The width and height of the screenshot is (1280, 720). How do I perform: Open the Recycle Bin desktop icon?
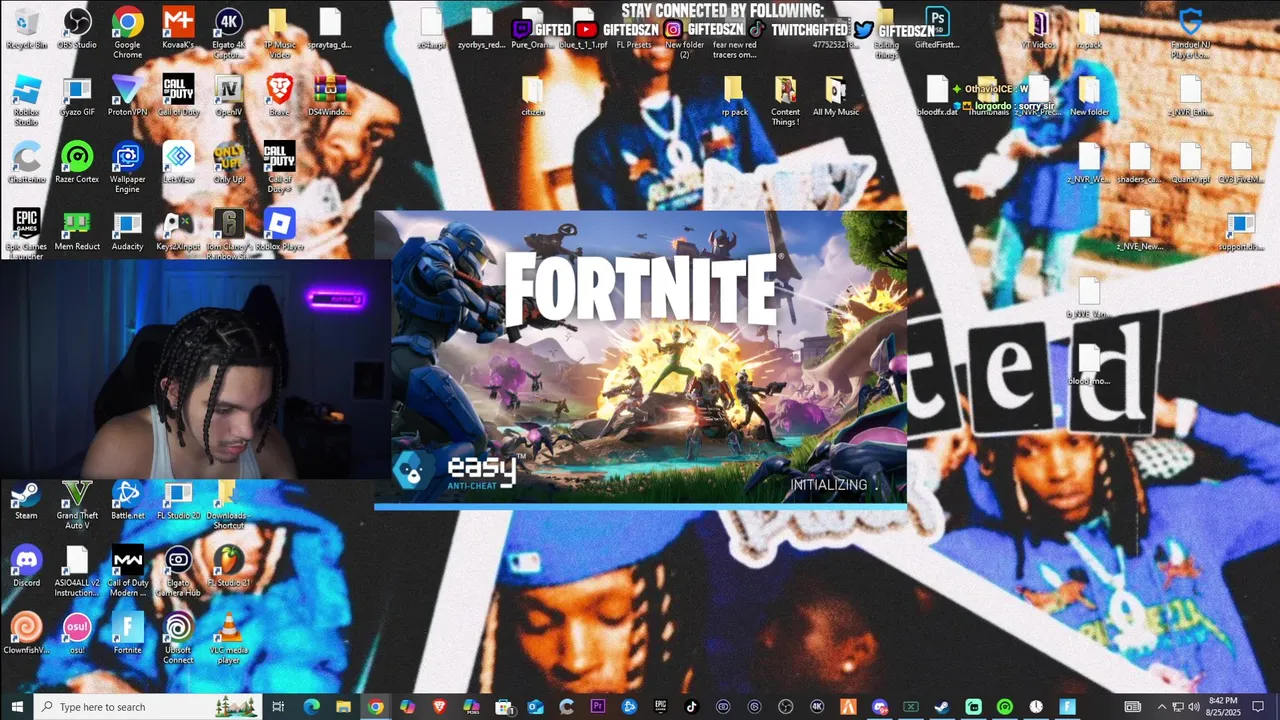click(x=26, y=28)
